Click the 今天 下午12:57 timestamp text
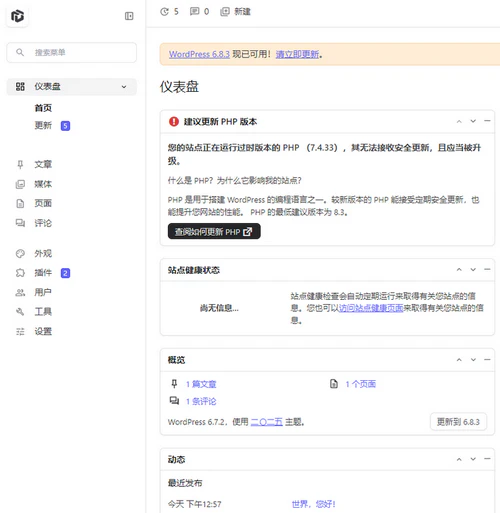This screenshot has height=513, width=500. 194,504
